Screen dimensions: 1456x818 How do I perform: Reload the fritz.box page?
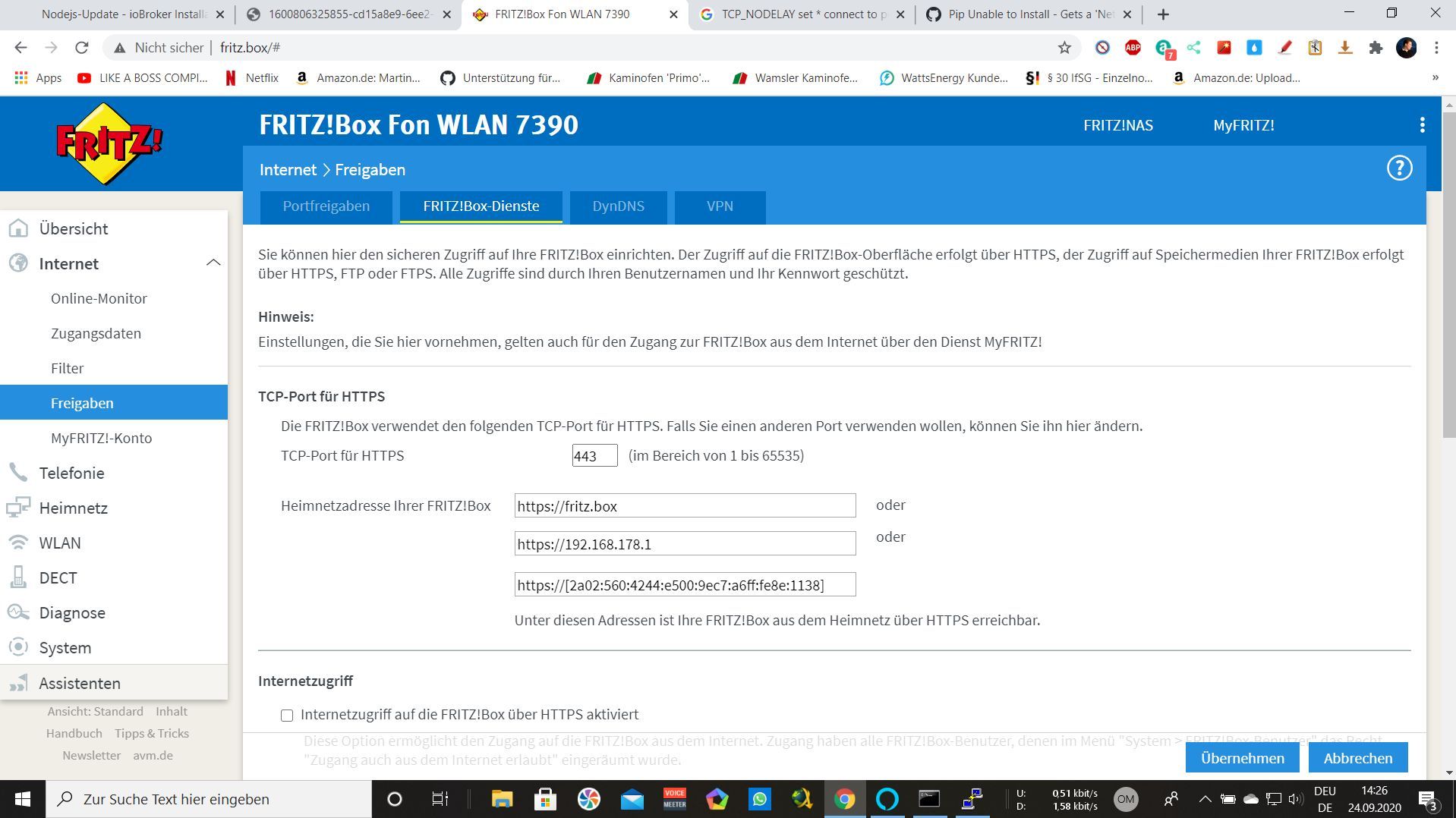[82, 48]
